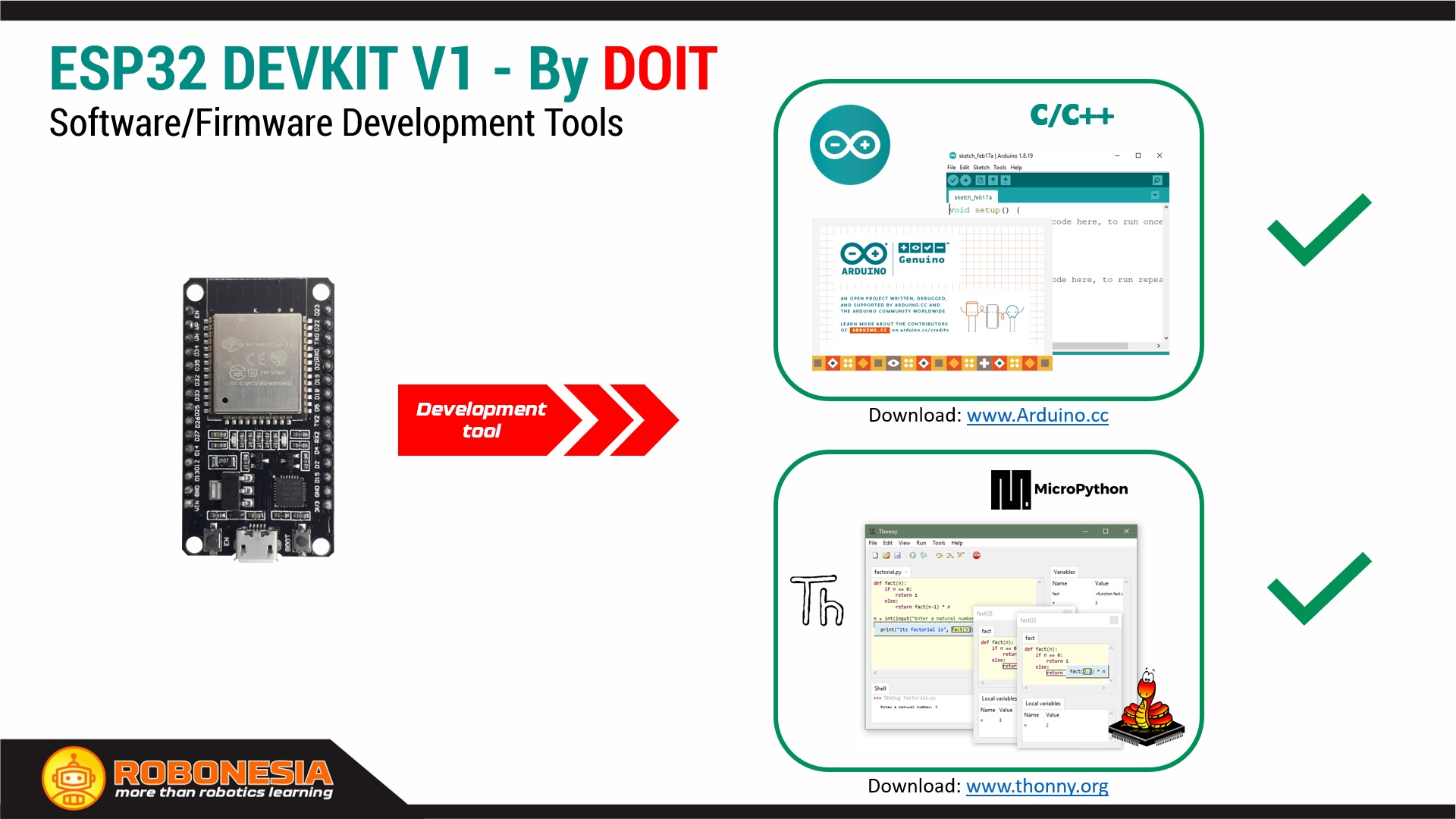Click the Thonny Step over icon

(x=939, y=555)
